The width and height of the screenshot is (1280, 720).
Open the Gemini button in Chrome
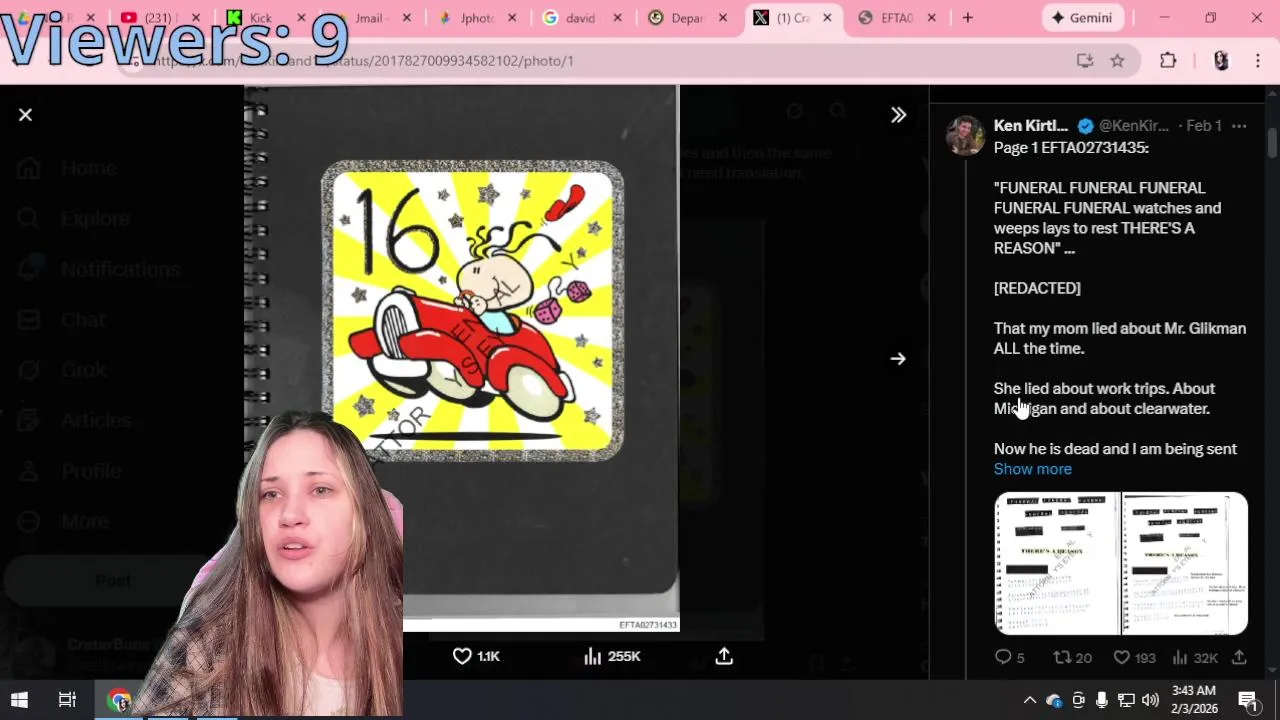(1082, 18)
